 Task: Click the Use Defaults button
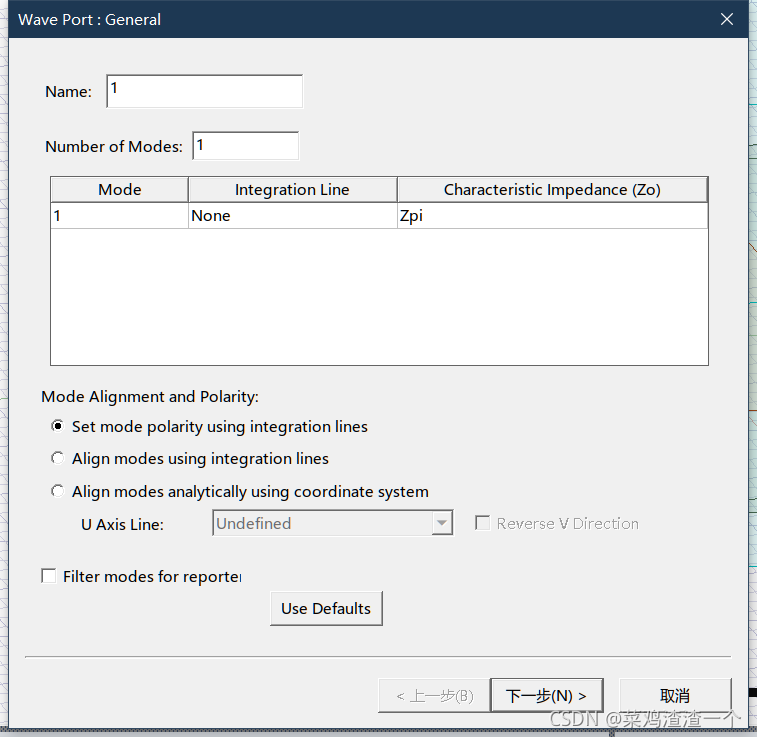click(326, 609)
